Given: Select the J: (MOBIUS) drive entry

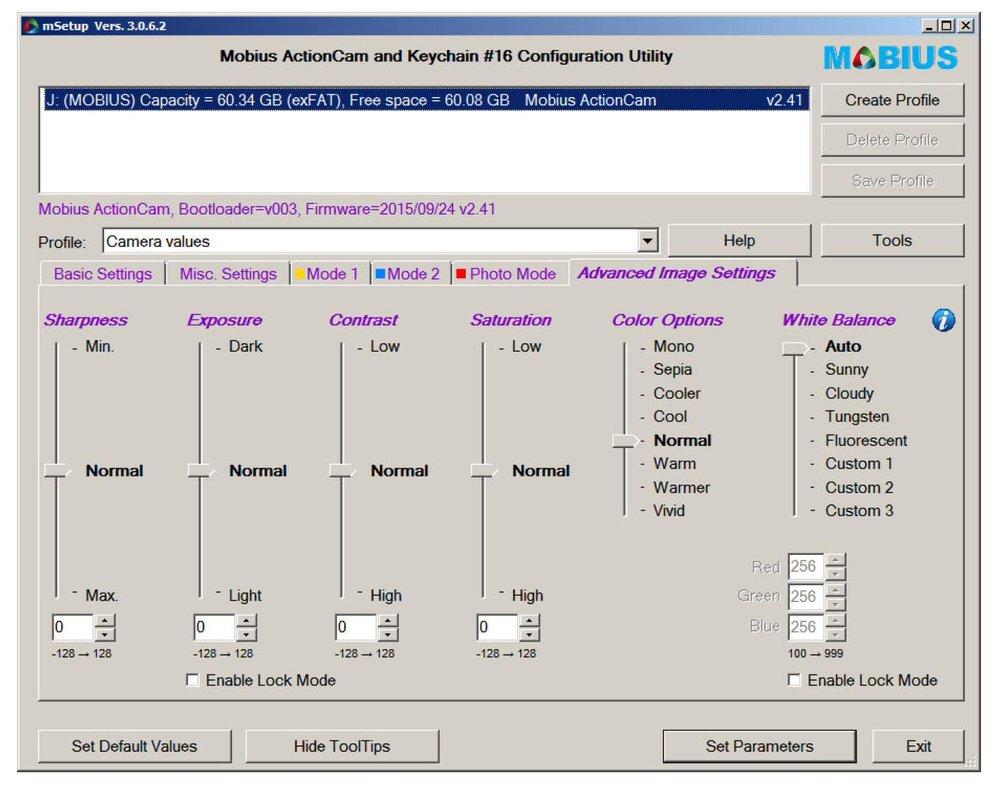Looking at the screenshot, I should click(x=426, y=100).
